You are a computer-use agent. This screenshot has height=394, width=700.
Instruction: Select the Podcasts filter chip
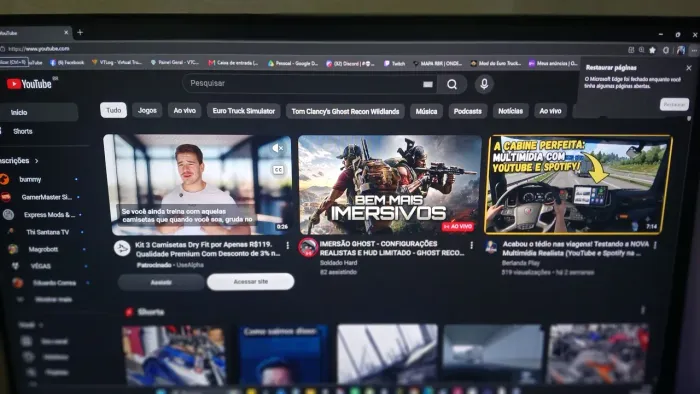click(x=467, y=111)
